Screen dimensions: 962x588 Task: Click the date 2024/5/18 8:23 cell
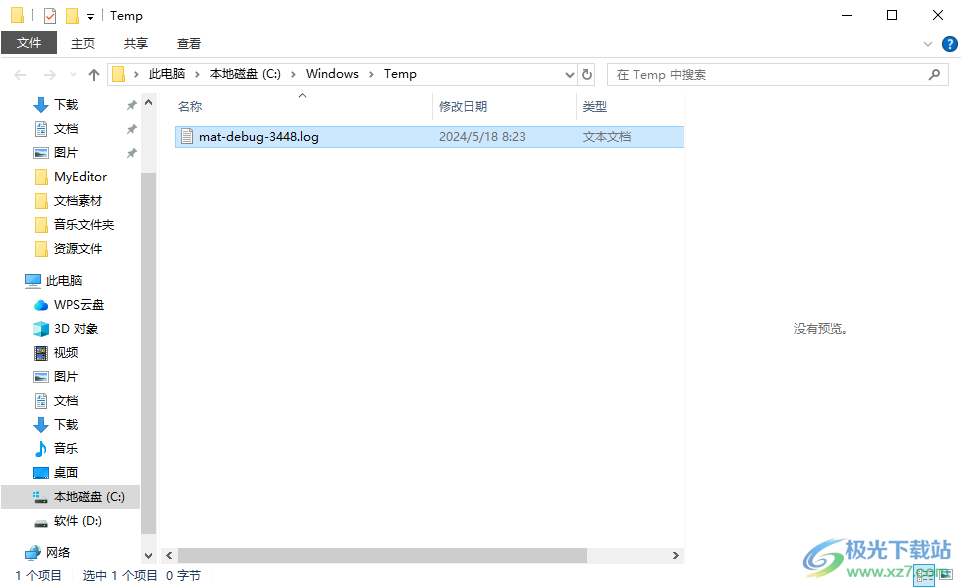coord(482,137)
